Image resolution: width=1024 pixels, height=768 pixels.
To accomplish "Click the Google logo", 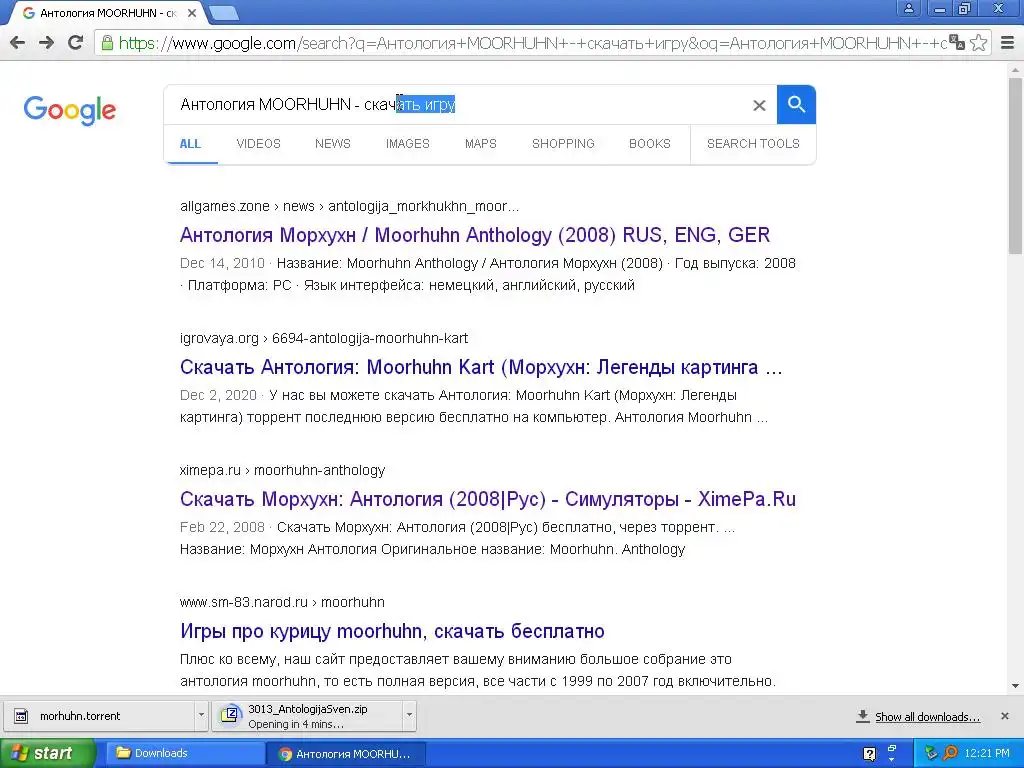I will [70, 110].
